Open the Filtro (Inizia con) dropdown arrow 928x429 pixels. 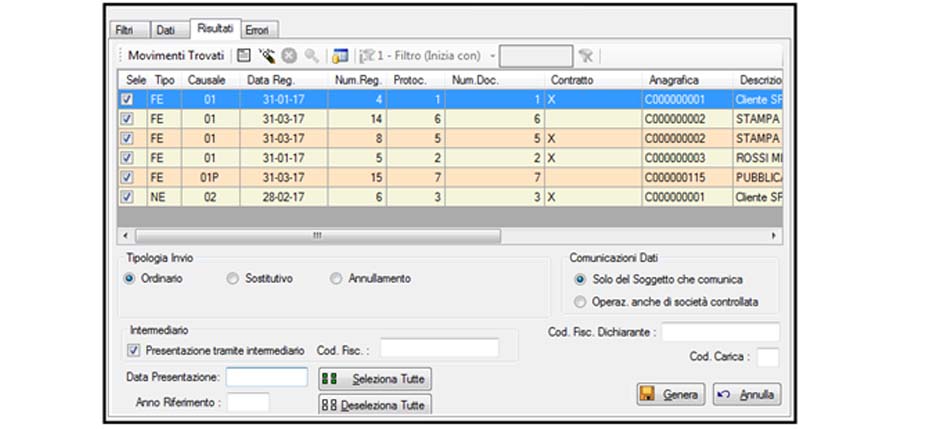click(x=492, y=56)
